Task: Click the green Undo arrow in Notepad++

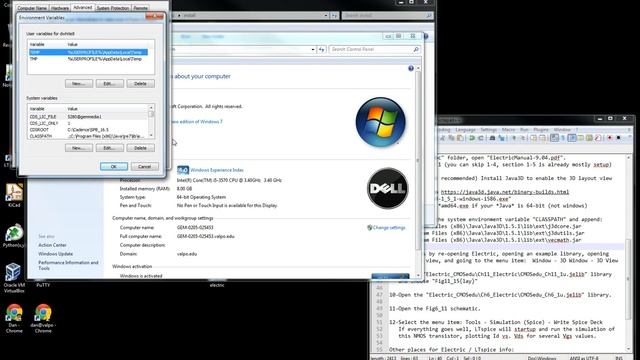Action: 472,138
